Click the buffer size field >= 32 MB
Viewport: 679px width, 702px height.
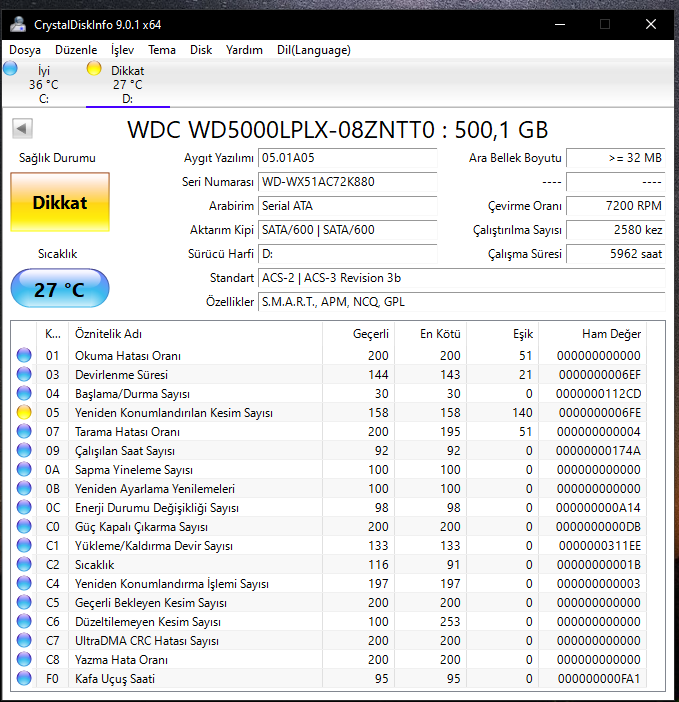pos(616,158)
